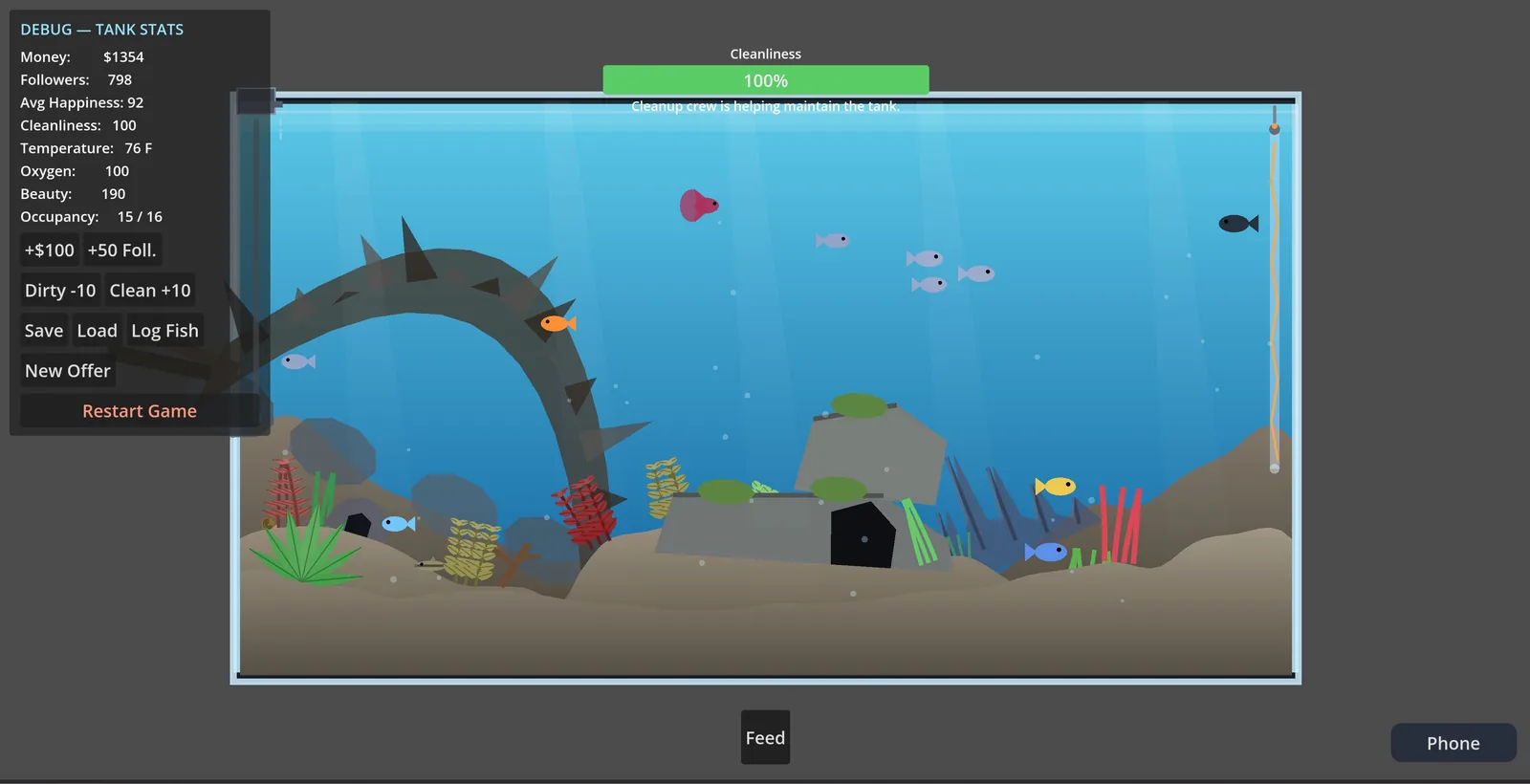This screenshot has height=784, width=1530.
Task: Click the thermometer on tank right edge
Action: (1274, 292)
